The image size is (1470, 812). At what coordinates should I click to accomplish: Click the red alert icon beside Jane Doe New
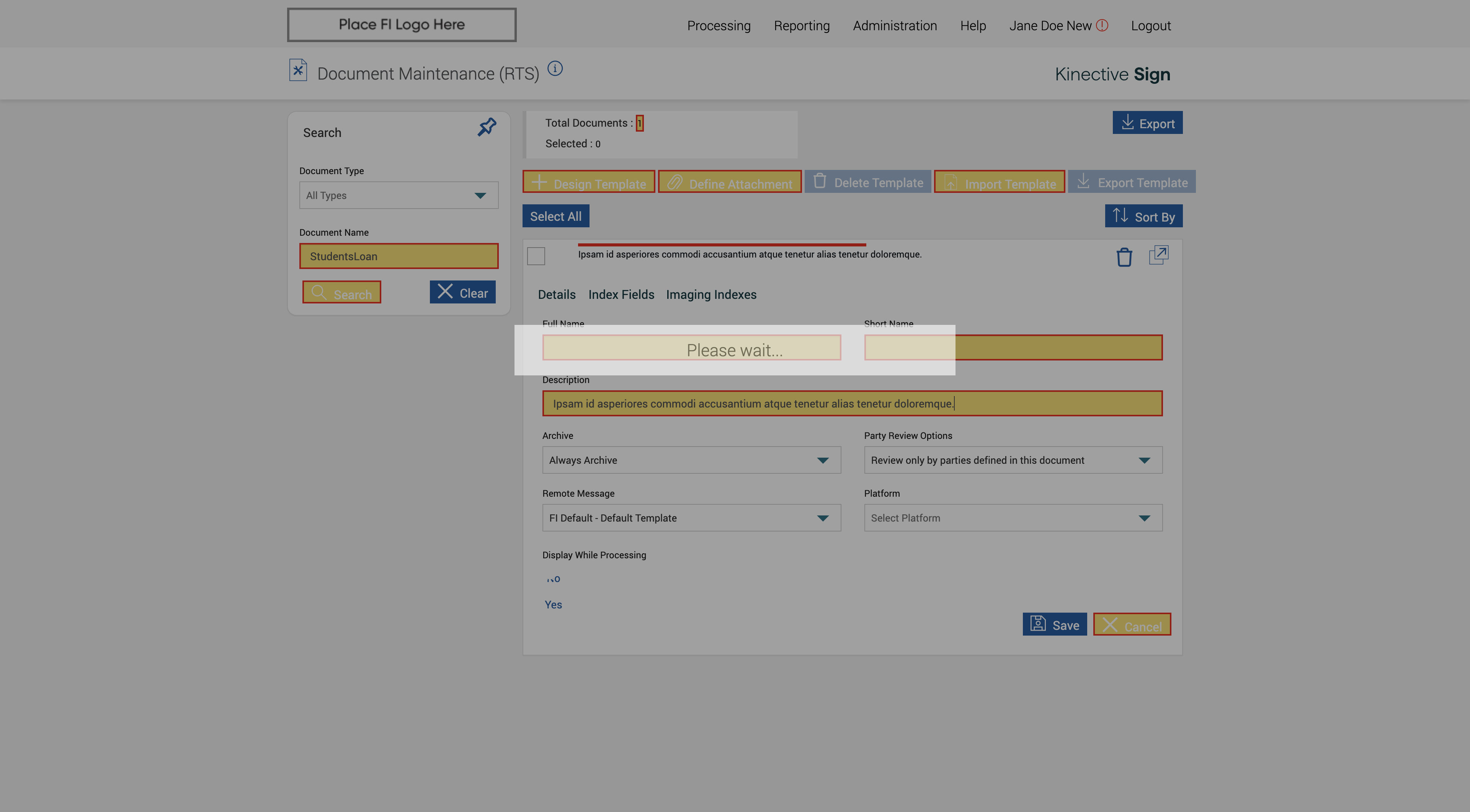click(1102, 26)
